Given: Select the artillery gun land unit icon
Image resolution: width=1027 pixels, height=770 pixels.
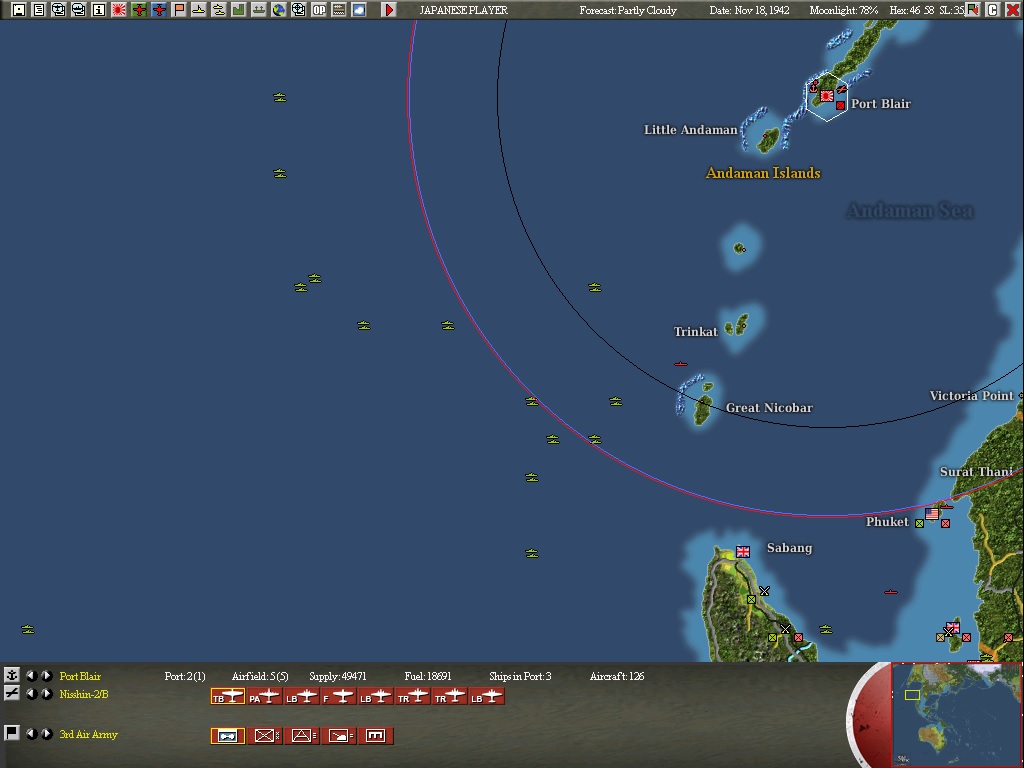Looking at the screenshot, I should (339, 736).
